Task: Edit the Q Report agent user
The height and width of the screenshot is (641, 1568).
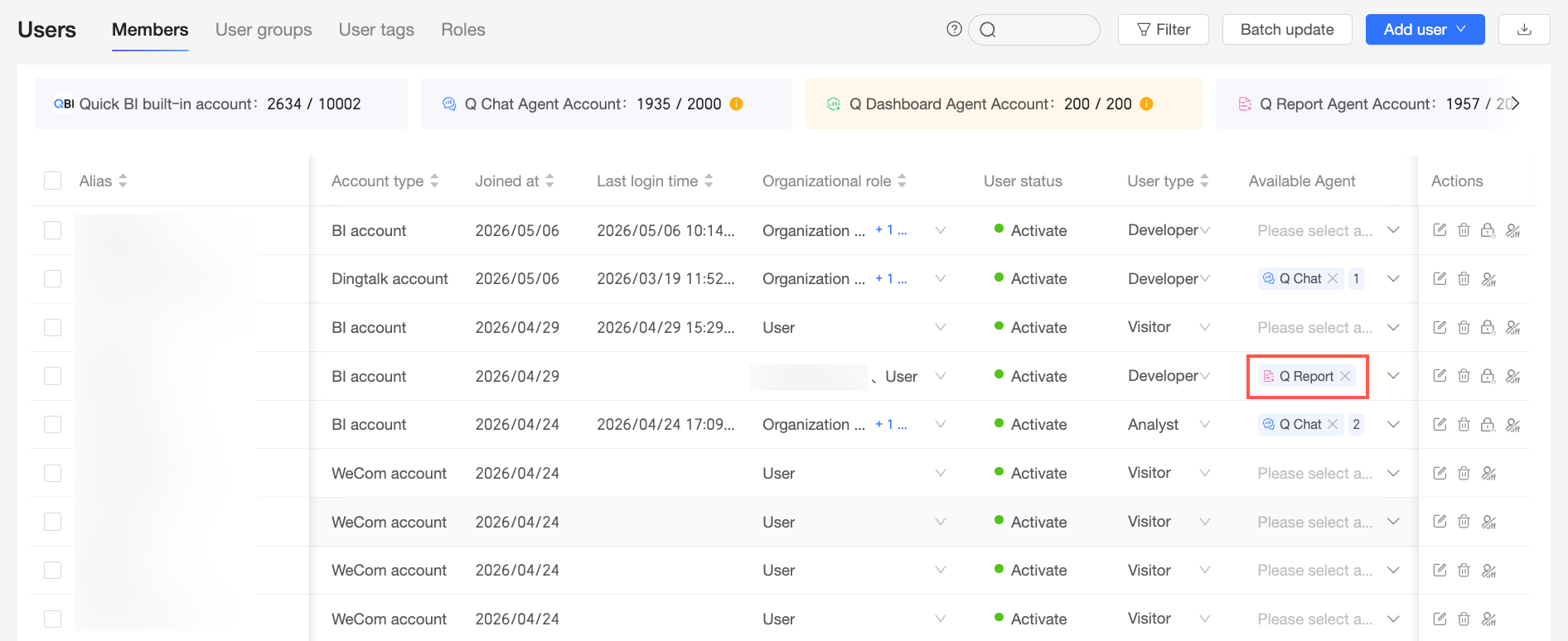Action: coord(1440,376)
